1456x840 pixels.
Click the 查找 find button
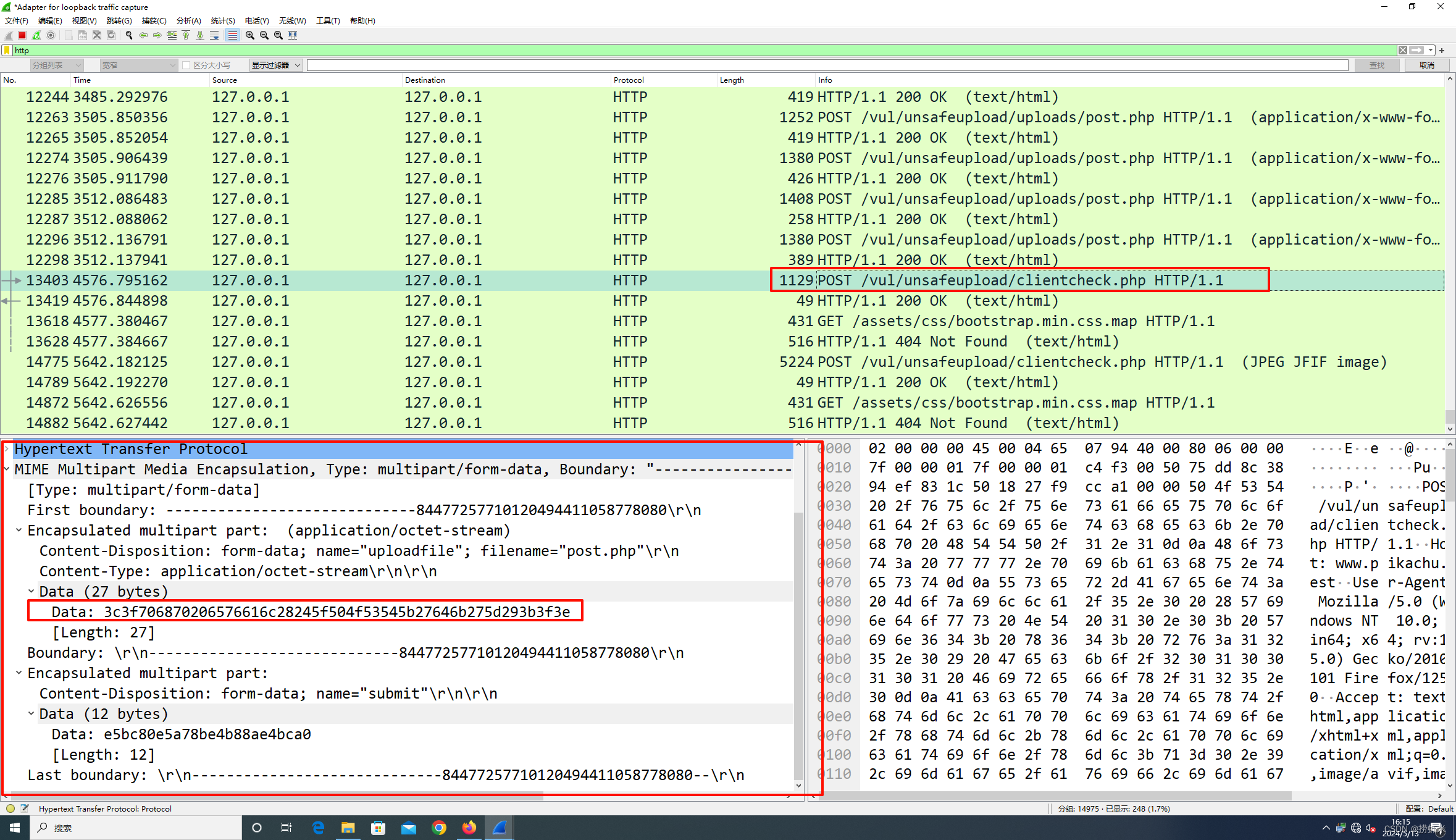coord(1377,65)
